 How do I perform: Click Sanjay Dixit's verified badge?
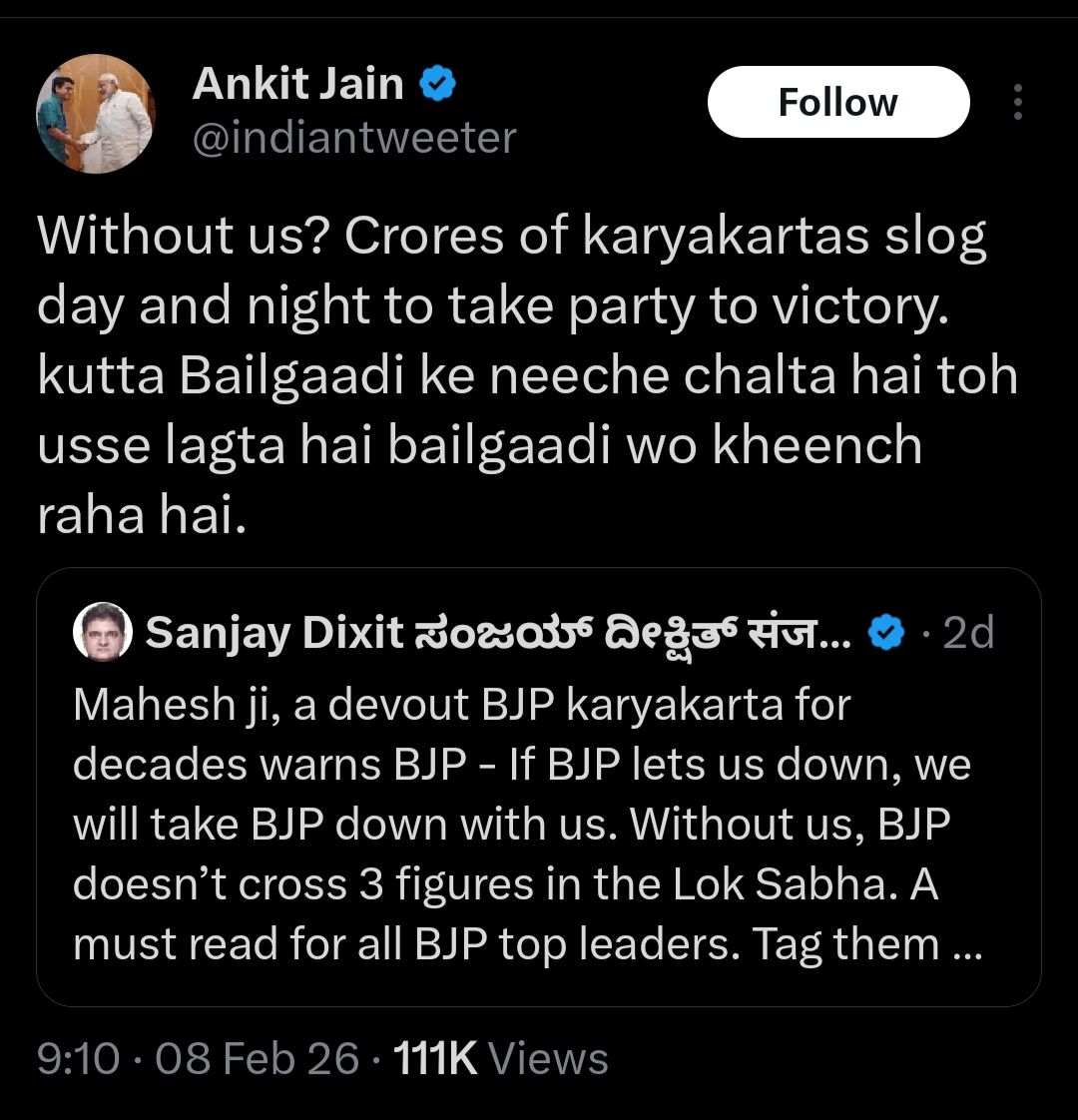[x=888, y=632]
